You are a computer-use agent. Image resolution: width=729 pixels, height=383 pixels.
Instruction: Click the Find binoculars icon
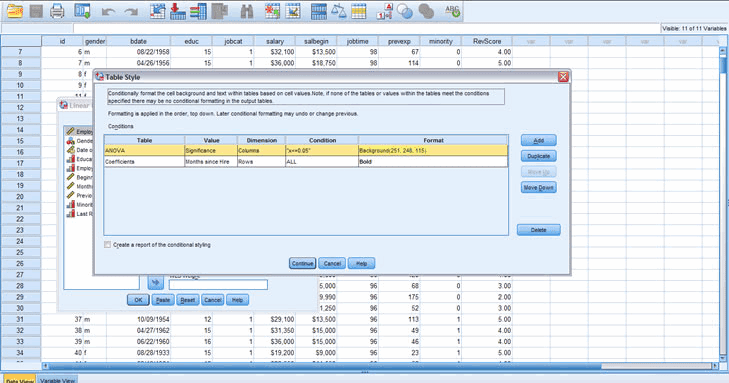246,11
